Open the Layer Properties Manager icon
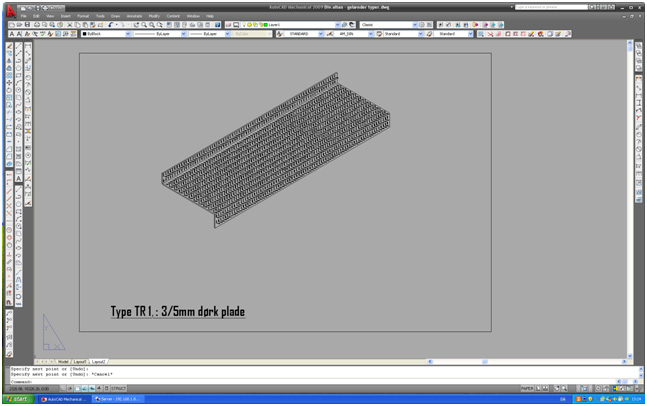This screenshot has height=406, width=647. coord(228,25)
